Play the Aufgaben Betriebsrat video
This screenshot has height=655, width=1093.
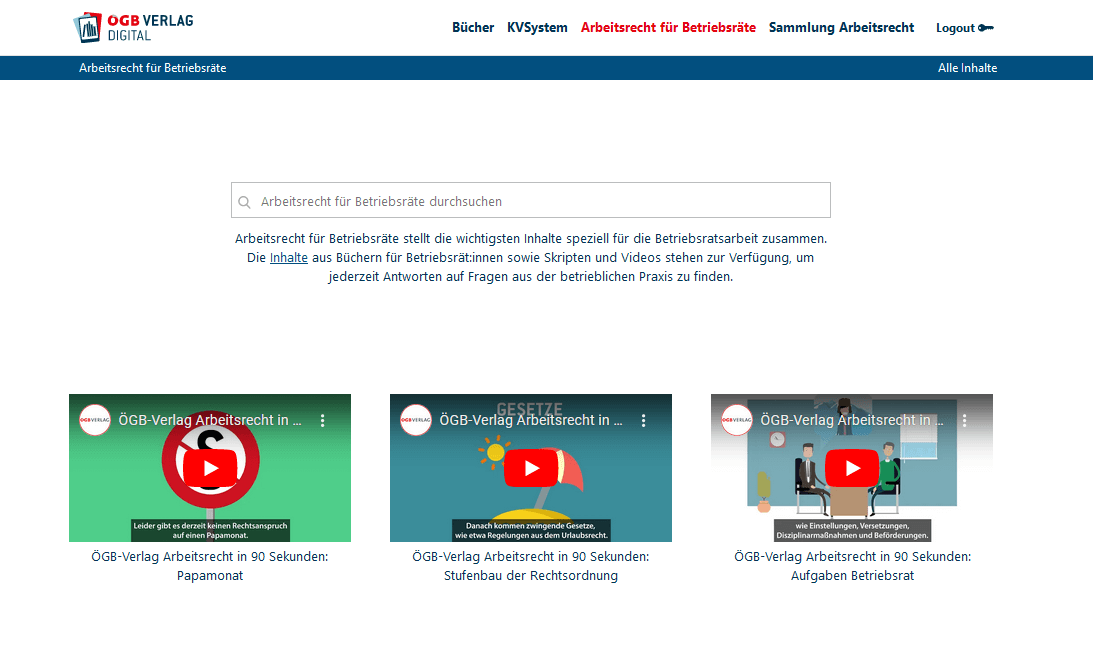coord(852,468)
